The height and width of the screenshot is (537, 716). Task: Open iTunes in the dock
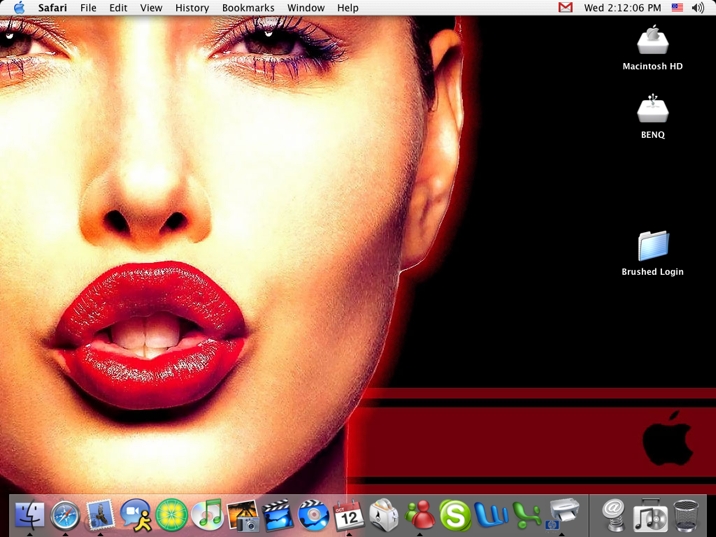[x=207, y=515]
